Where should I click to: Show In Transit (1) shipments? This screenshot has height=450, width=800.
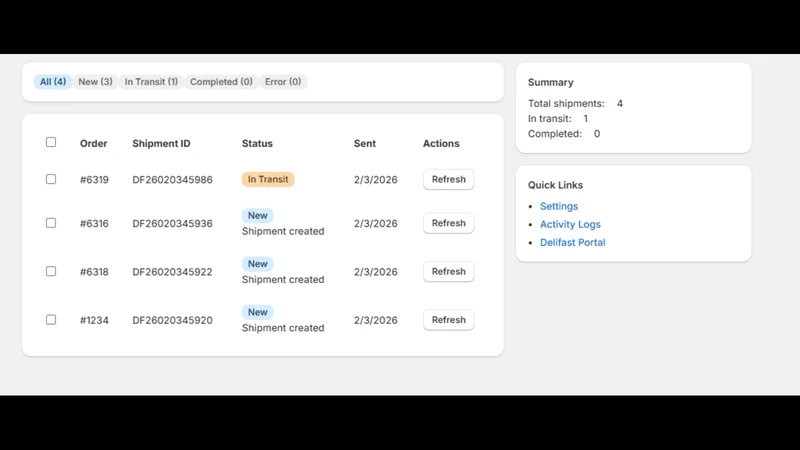151,82
